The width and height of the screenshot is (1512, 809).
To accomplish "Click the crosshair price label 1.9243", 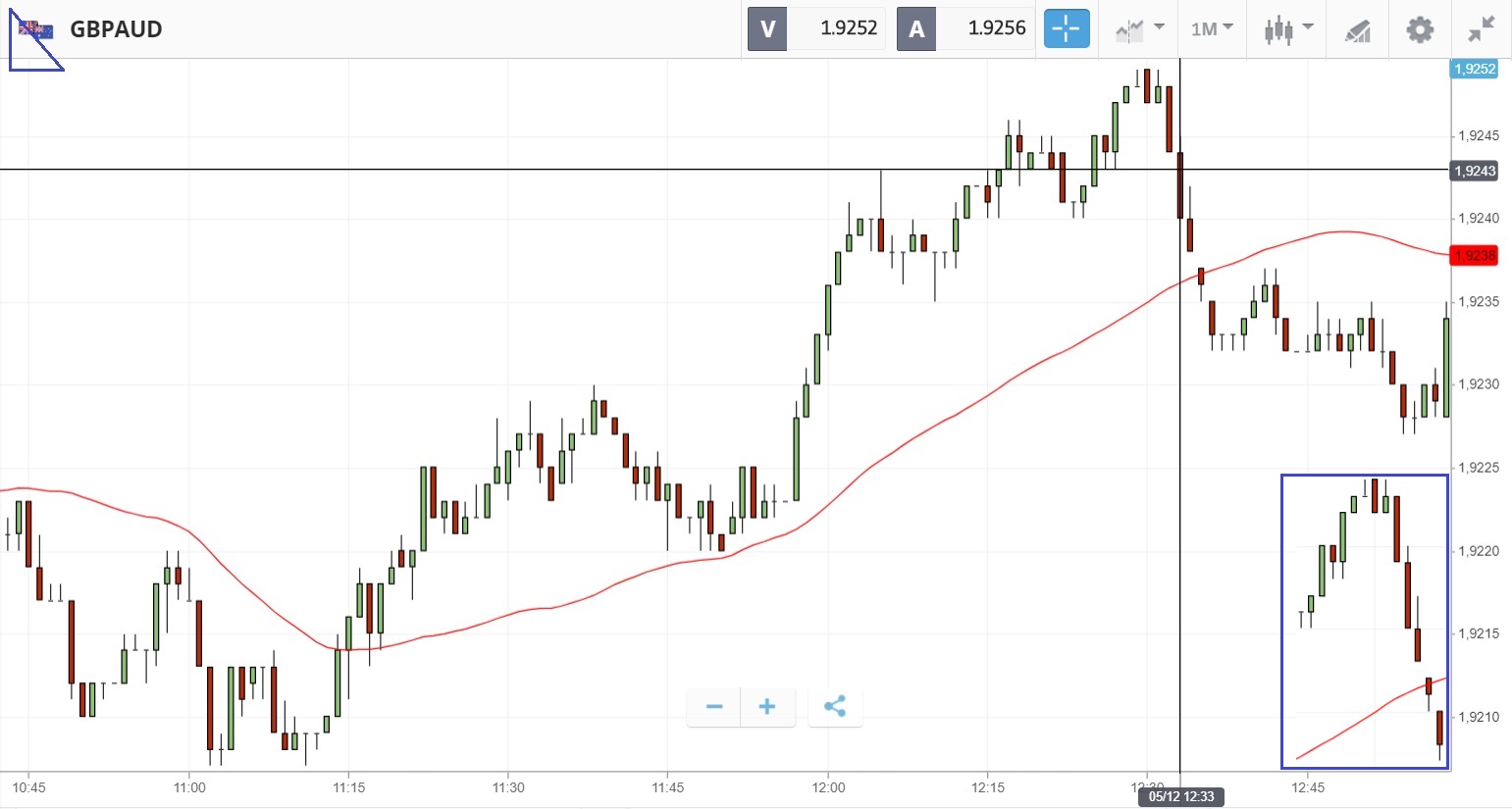I will 1474,171.
